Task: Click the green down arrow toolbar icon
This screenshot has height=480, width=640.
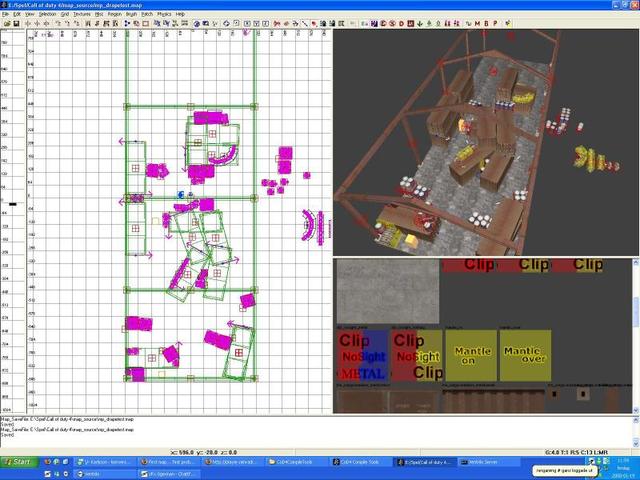Action: tap(420, 24)
